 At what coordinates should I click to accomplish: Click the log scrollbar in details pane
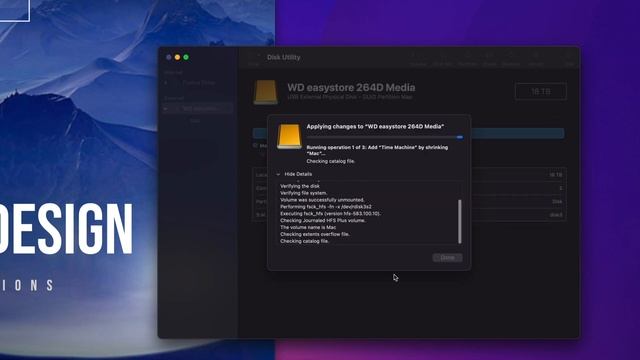(460, 222)
